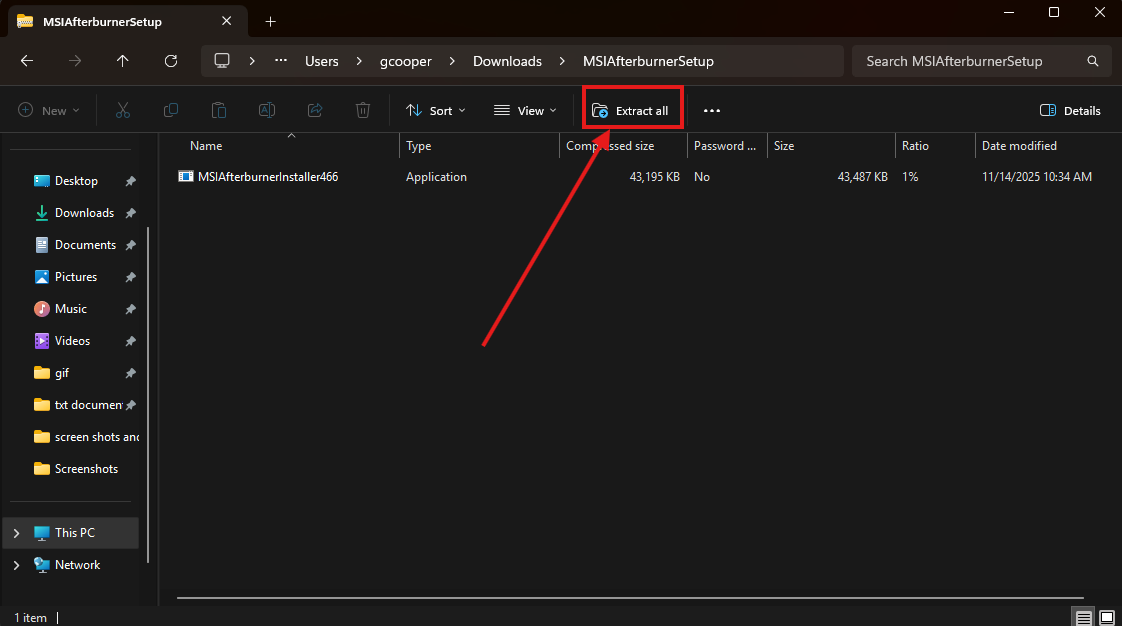Click the search magnifier icon

(x=1093, y=61)
